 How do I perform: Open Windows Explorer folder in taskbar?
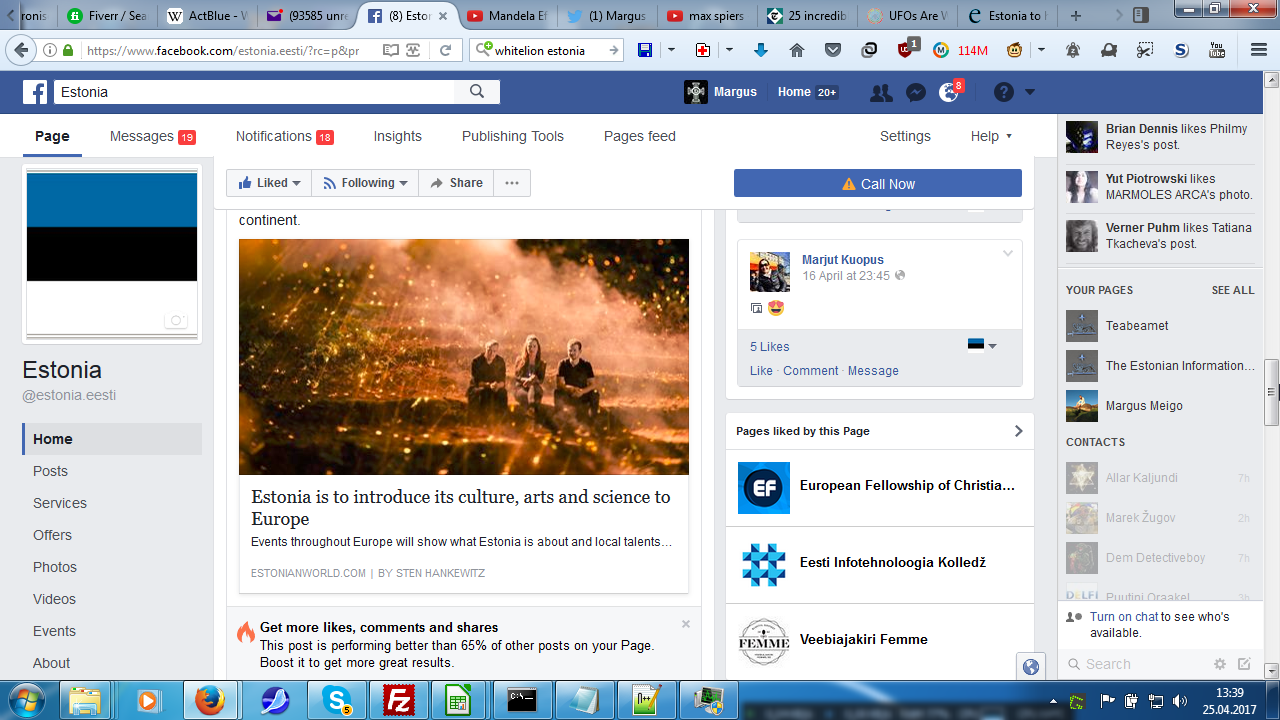tap(86, 700)
